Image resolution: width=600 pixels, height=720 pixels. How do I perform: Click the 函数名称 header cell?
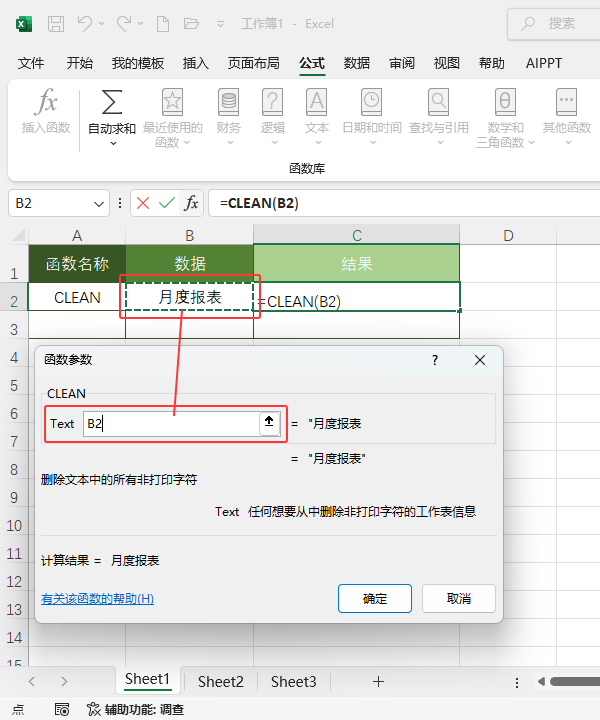coord(77,264)
